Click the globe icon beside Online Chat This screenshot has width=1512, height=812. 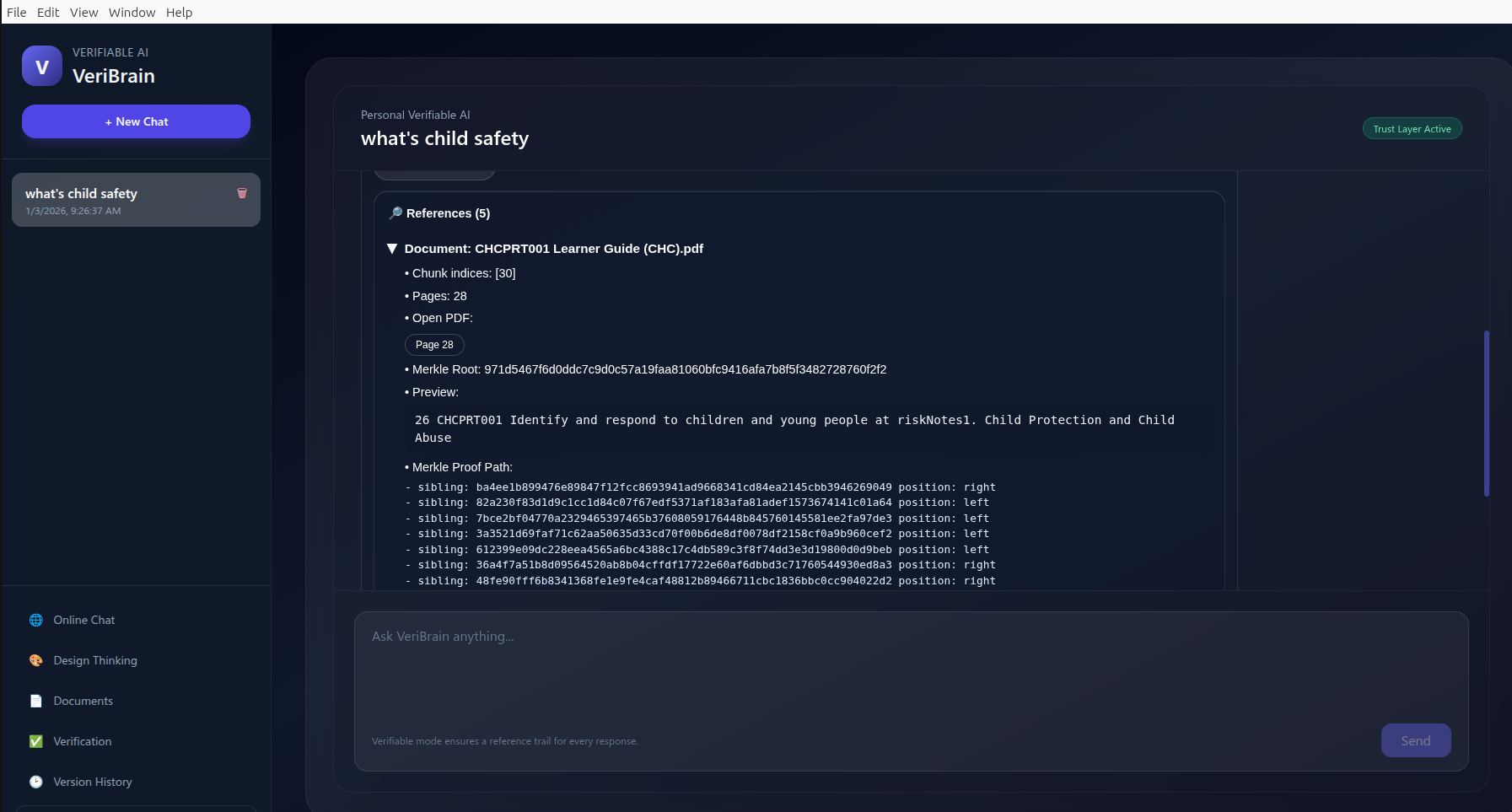pyautogui.click(x=36, y=620)
